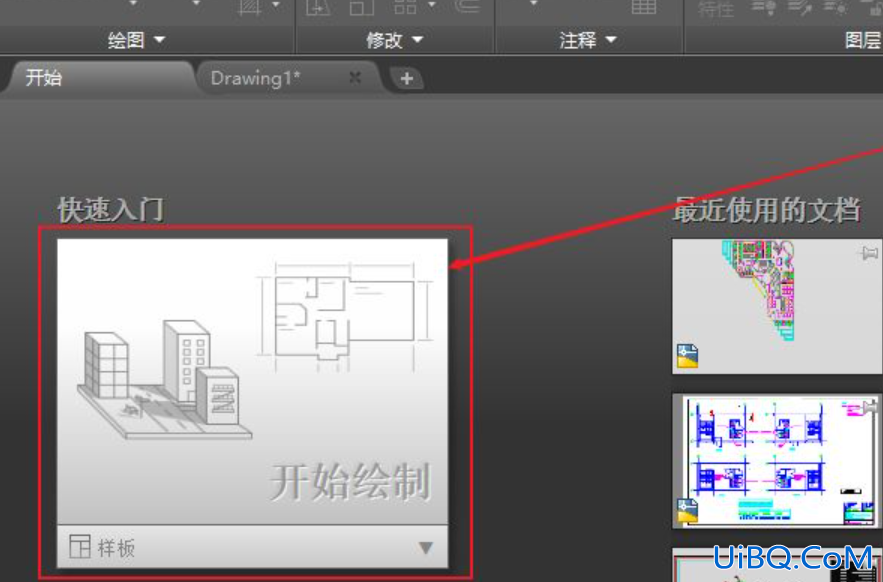Screen dimensions: 883x582
Task: Open the hatch tool dropdown arrow
Action: point(276,6)
